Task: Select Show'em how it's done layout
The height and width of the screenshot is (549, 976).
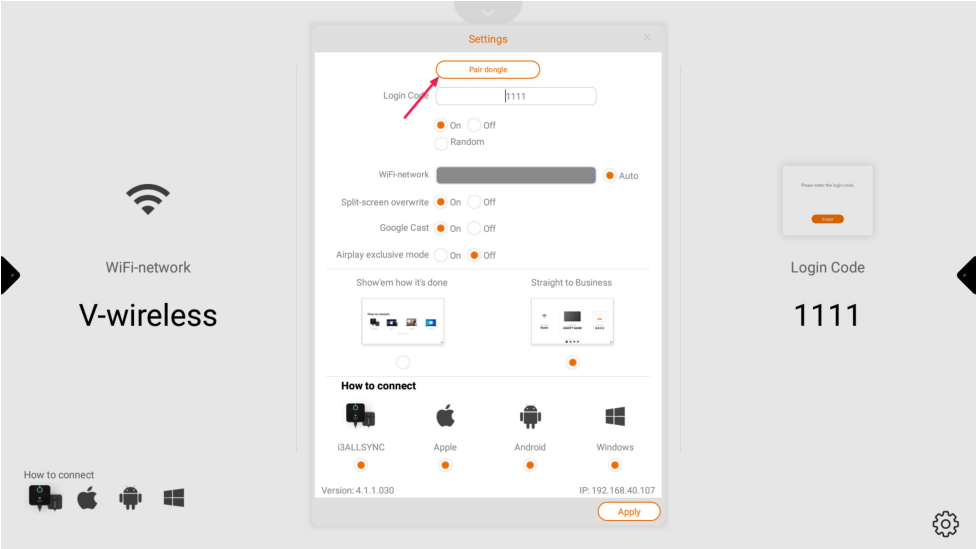Action: pos(403,362)
